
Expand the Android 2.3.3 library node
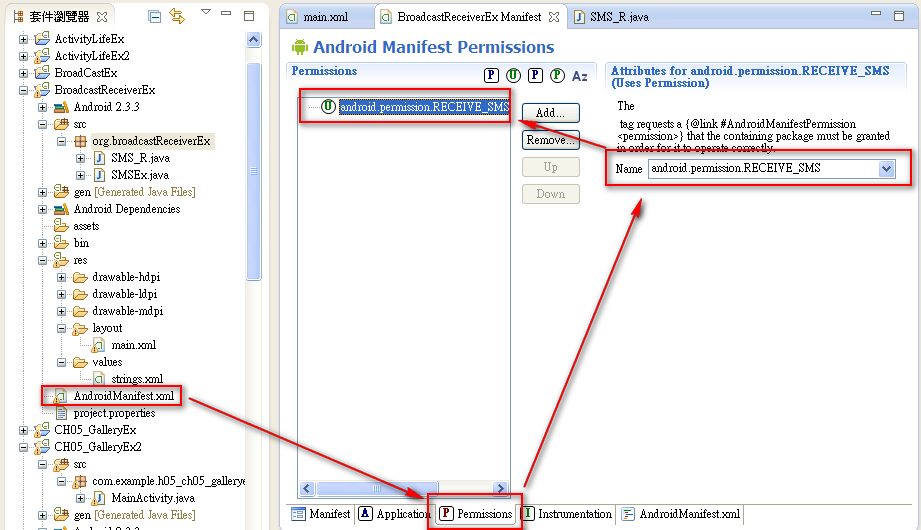tap(42, 108)
